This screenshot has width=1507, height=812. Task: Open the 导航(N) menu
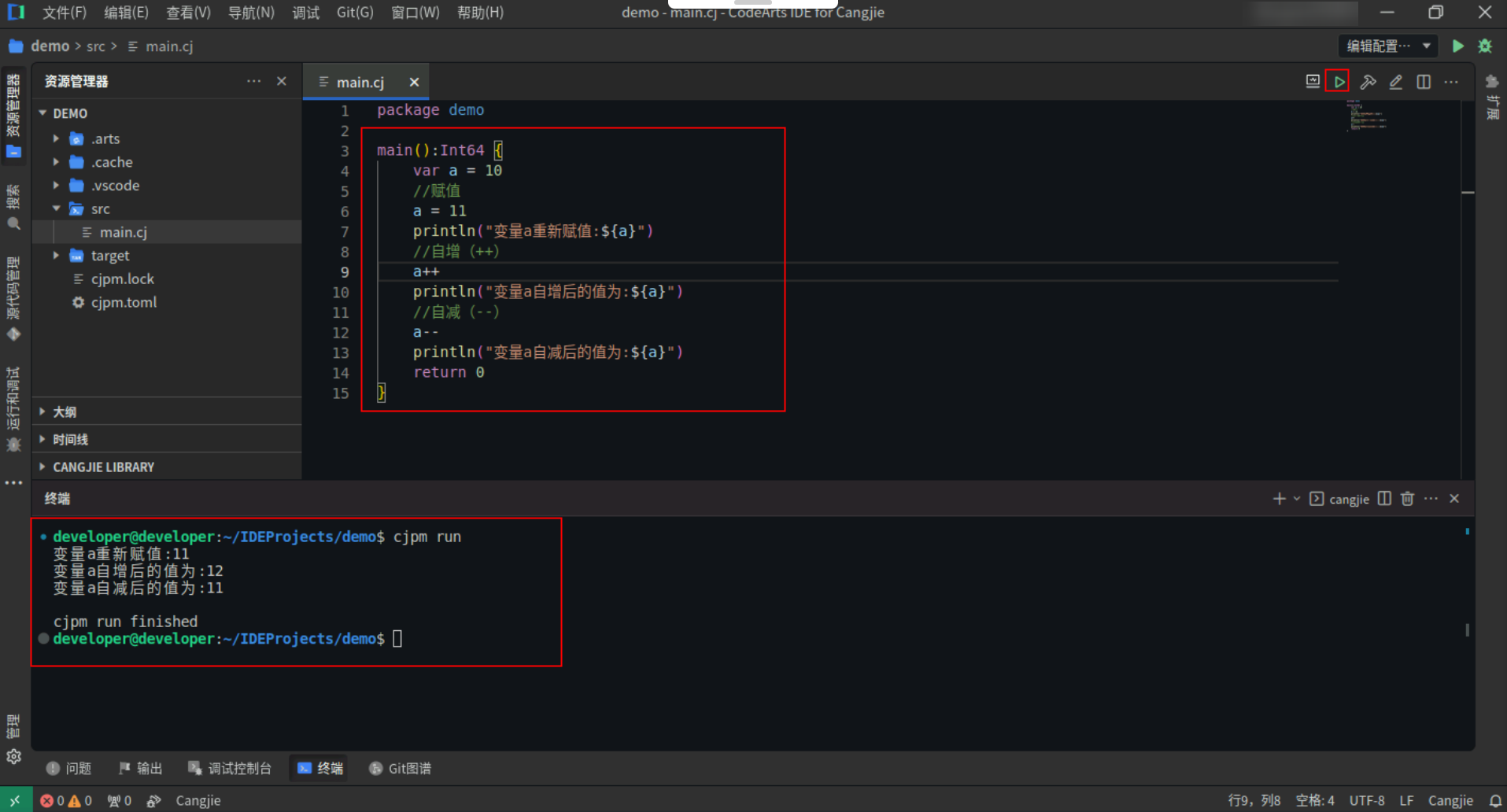click(x=251, y=13)
